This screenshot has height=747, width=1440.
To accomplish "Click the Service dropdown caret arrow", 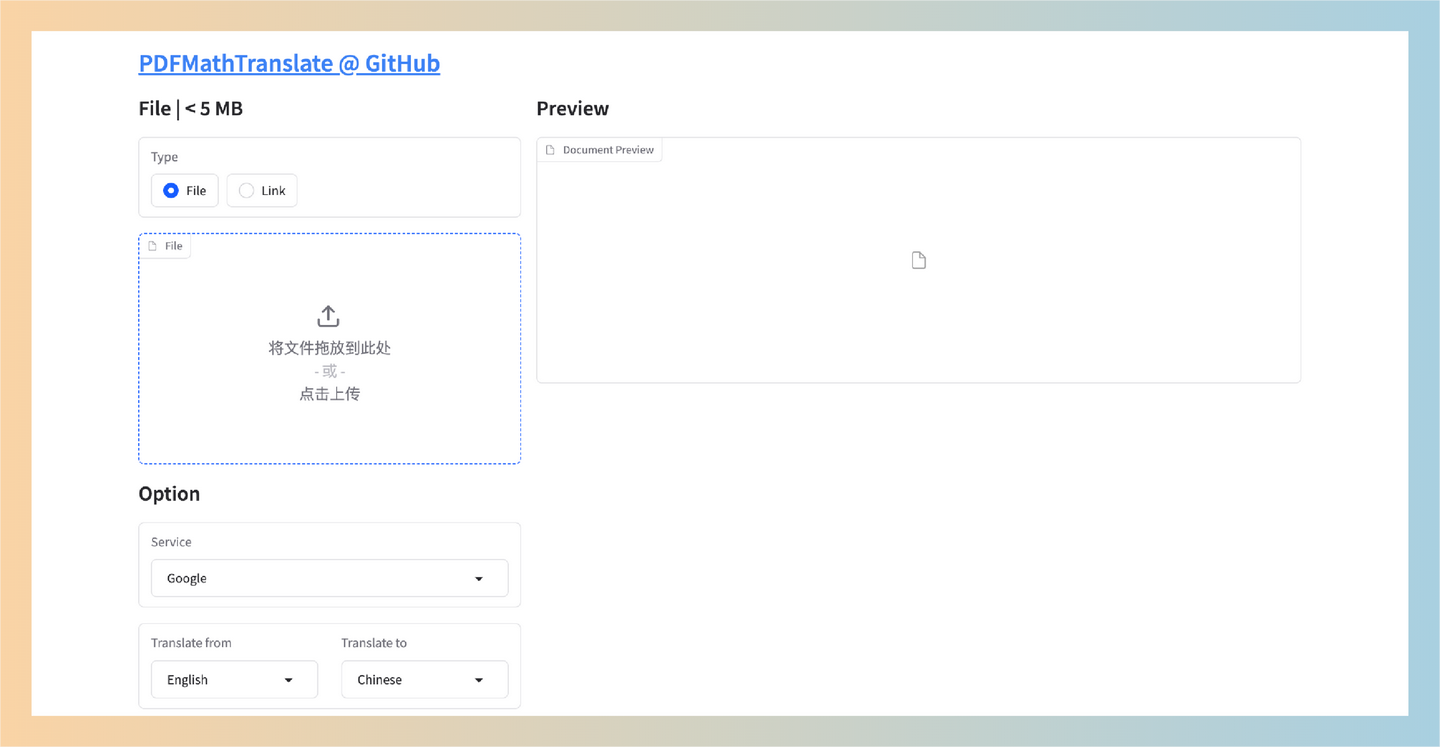I will coord(479,579).
